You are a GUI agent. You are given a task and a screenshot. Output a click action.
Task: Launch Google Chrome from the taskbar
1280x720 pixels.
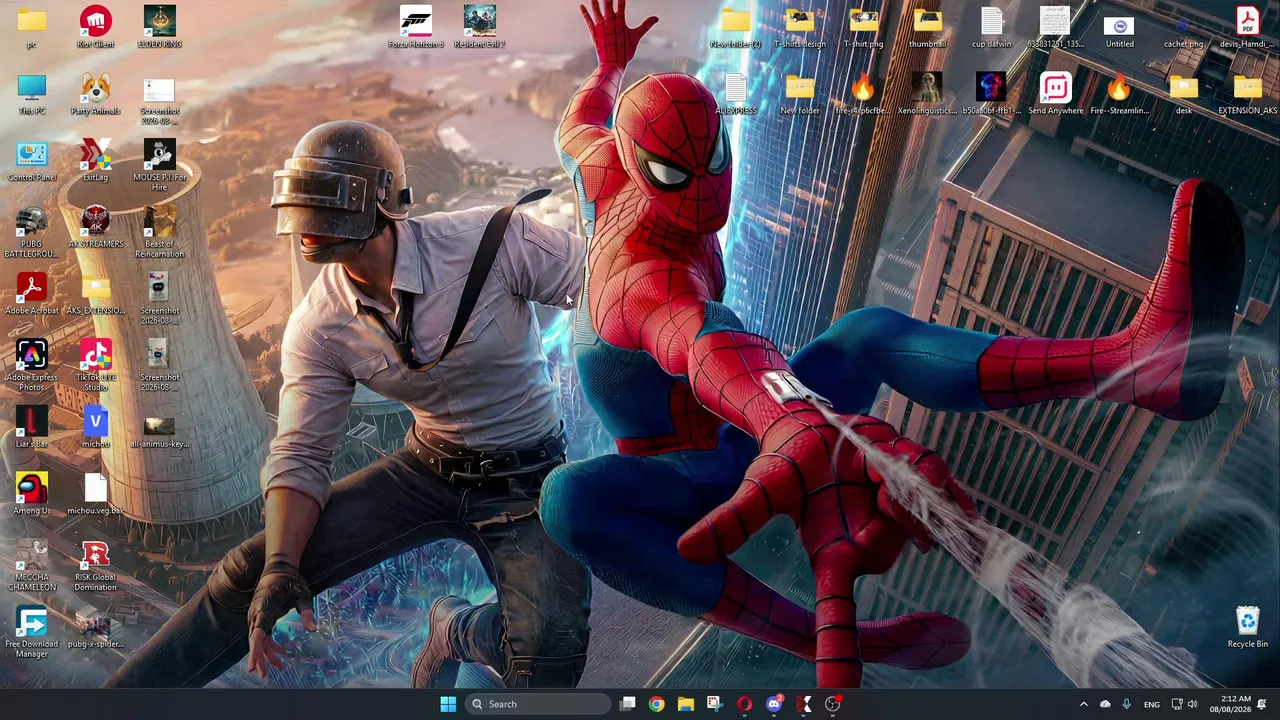(x=656, y=704)
